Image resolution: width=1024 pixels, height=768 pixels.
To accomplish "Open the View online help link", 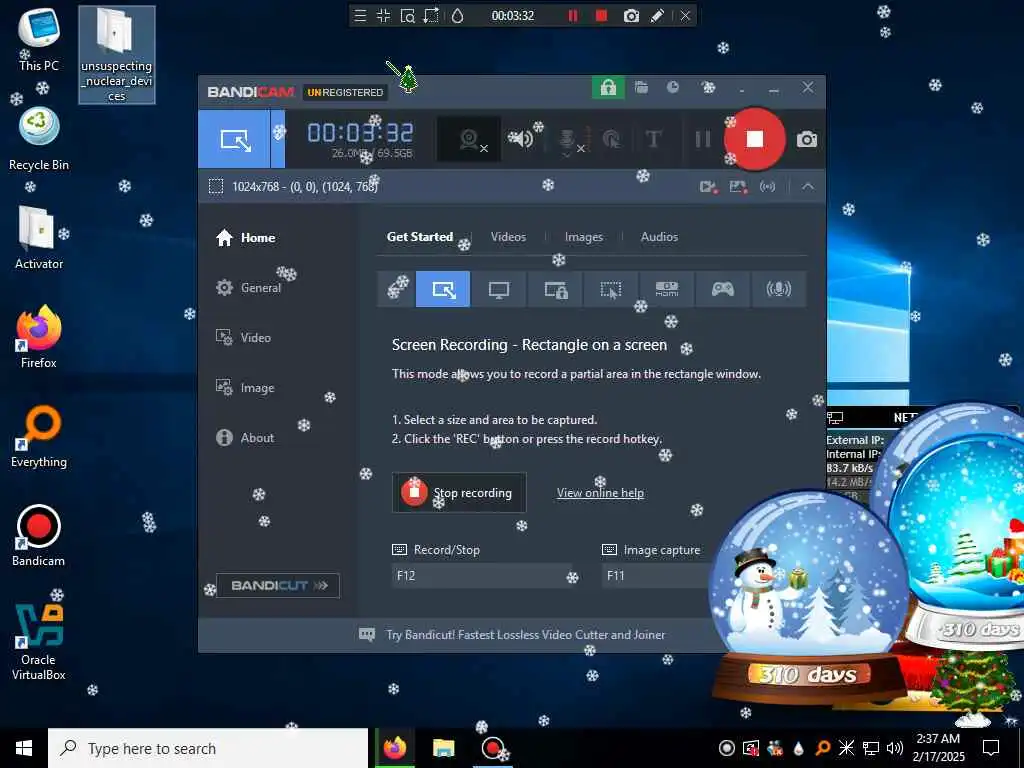I will pos(600,493).
